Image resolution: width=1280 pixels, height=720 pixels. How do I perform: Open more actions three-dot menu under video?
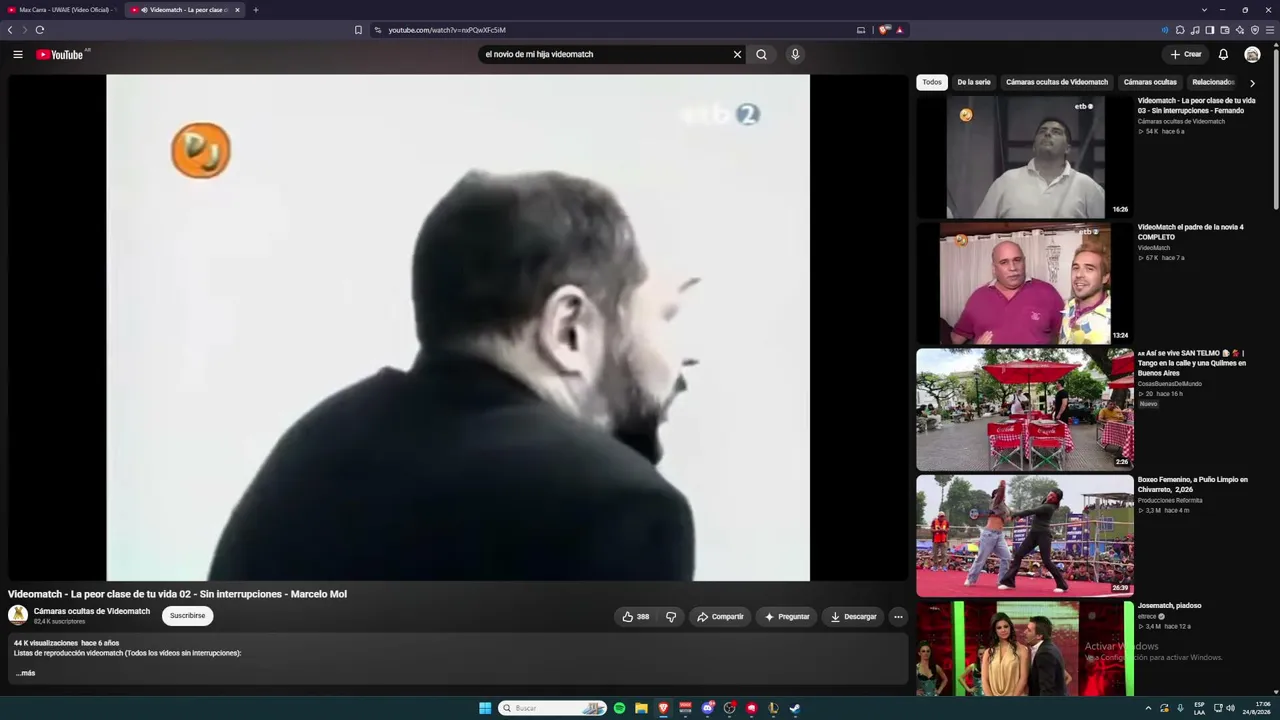point(898,617)
